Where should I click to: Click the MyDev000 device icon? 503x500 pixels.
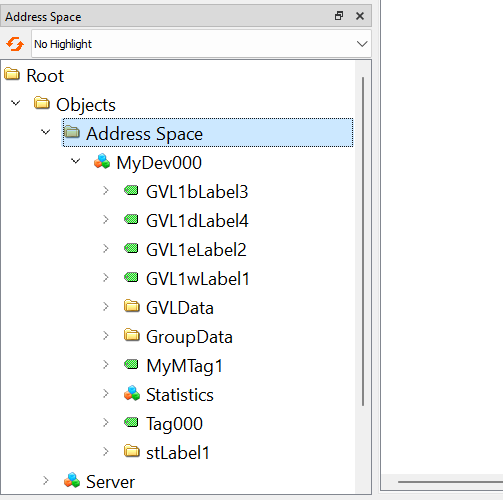pyautogui.click(x=102, y=162)
